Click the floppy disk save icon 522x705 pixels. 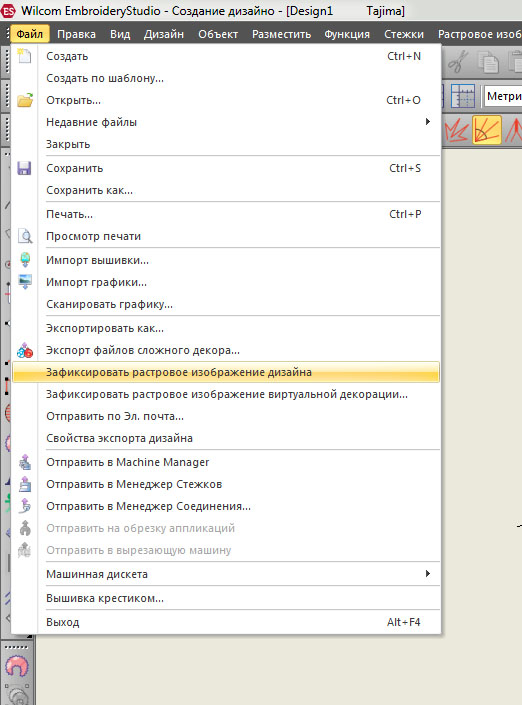point(24,168)
